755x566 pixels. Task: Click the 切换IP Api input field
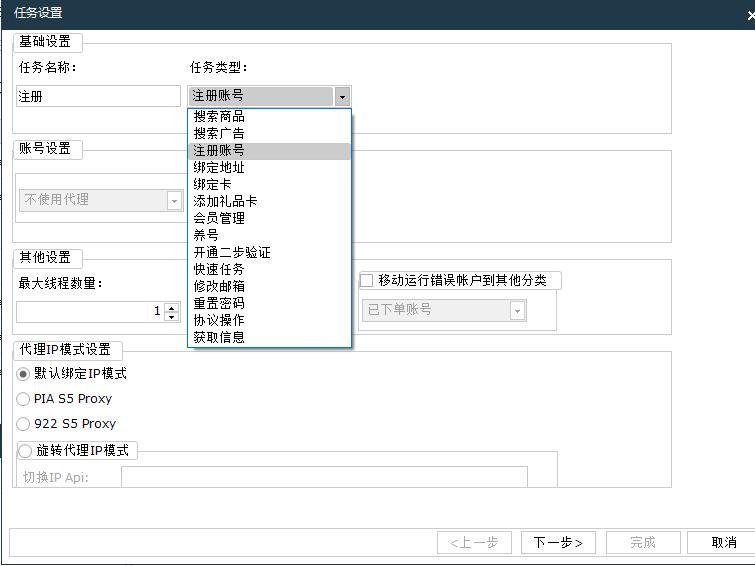pyautogui.click(x=324, y=477)
